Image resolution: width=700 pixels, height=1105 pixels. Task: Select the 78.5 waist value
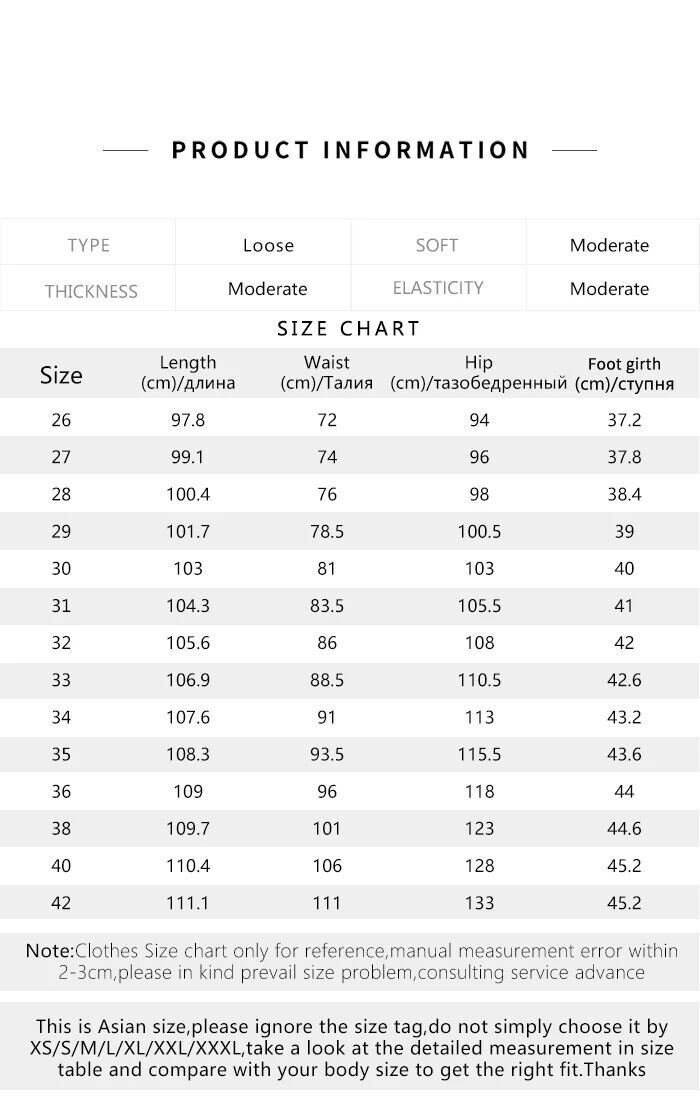327,531
